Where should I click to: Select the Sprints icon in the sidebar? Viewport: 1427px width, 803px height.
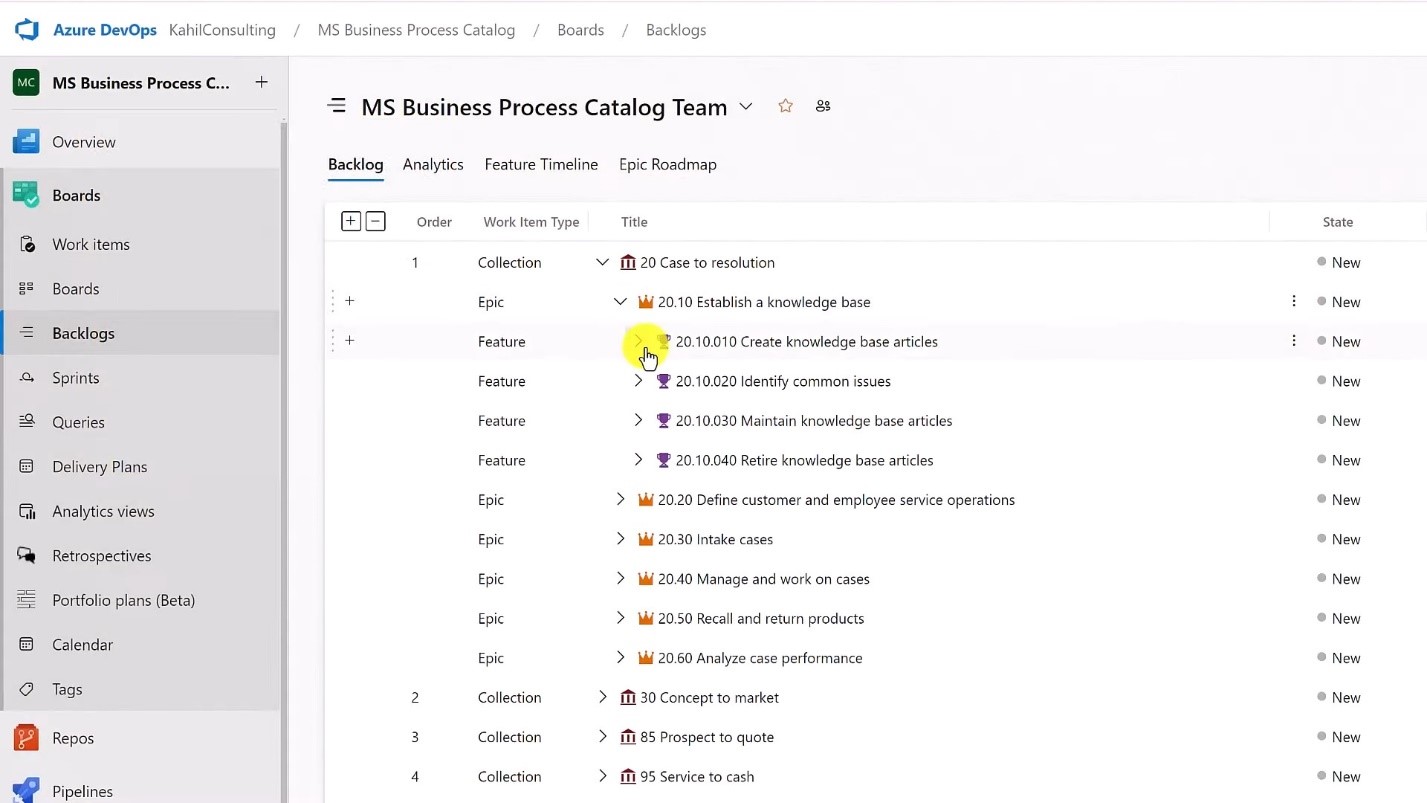pos(27,377)
